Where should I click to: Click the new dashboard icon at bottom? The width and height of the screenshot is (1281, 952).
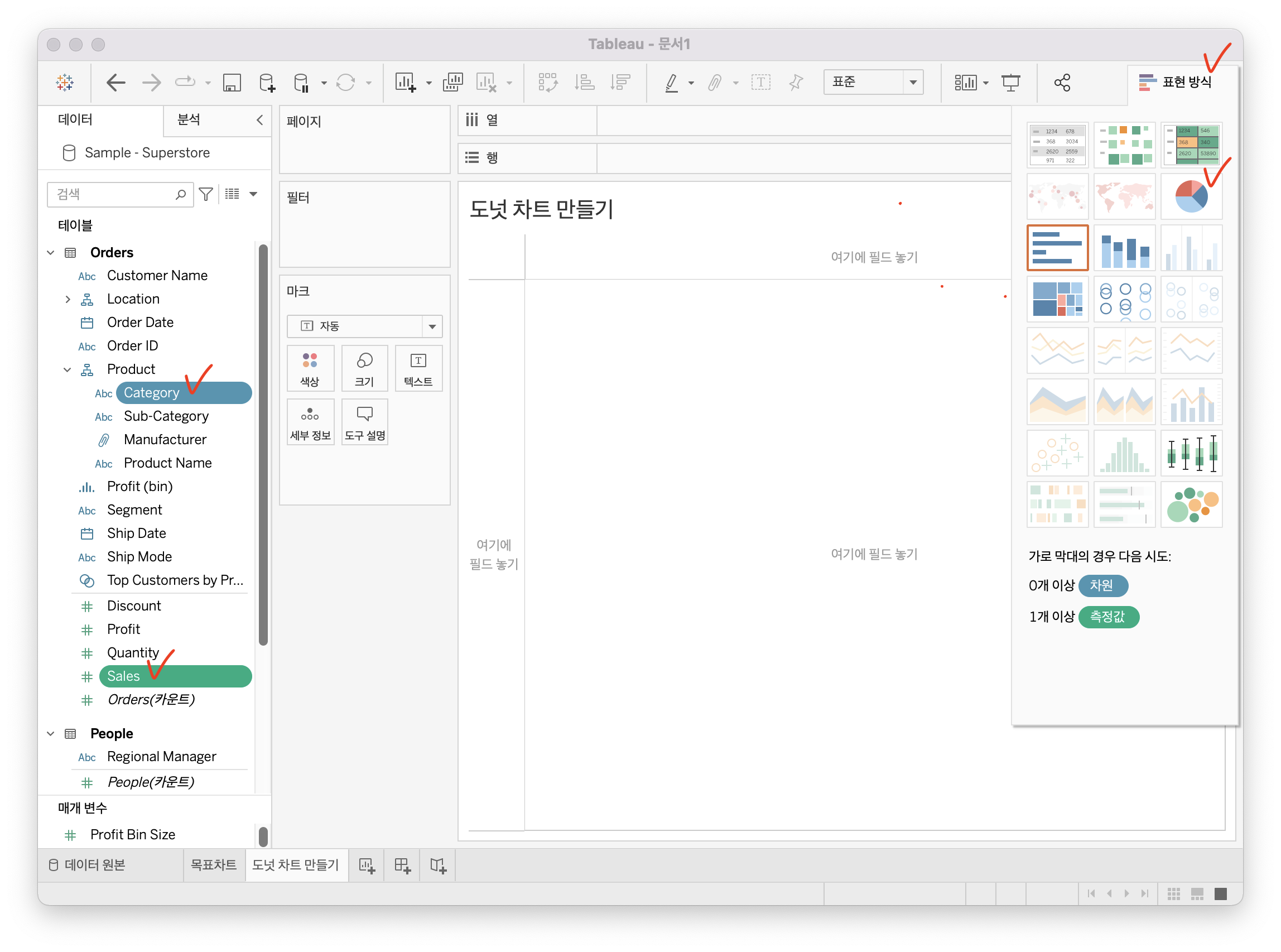(x=402, y=865)
